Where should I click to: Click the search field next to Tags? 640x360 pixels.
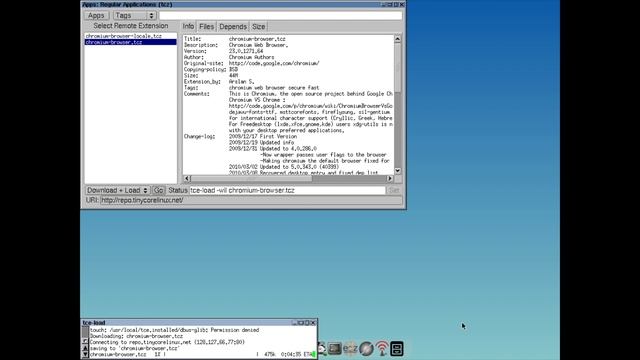click(x=280, y=16)
